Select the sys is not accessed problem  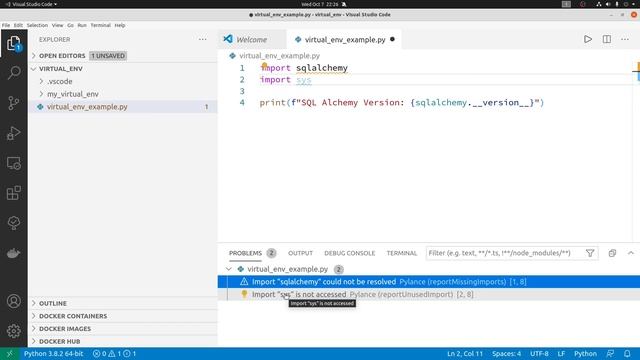point(429,294)
